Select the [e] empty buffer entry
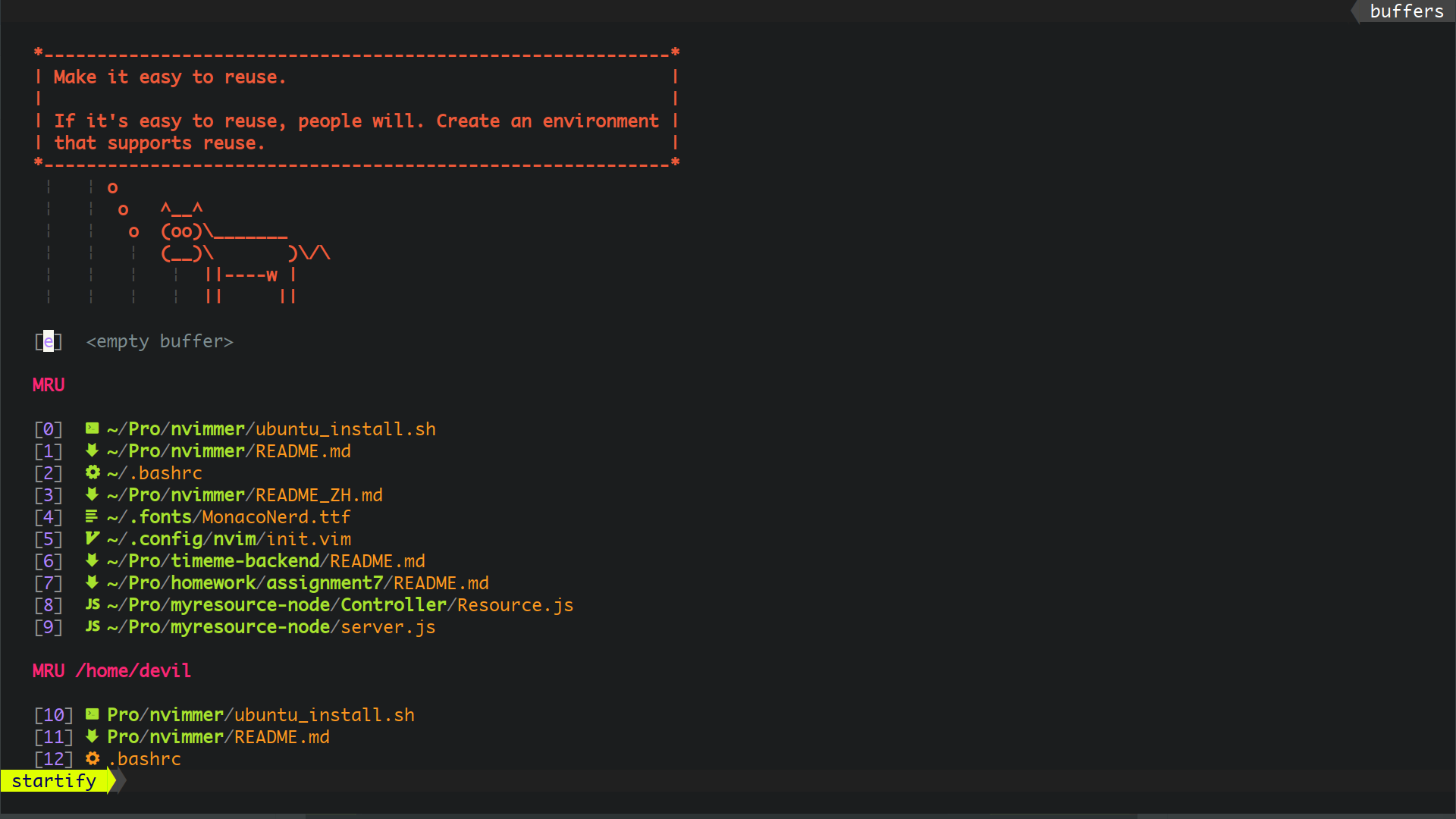The image size is (1456, 819). point(49,341)
